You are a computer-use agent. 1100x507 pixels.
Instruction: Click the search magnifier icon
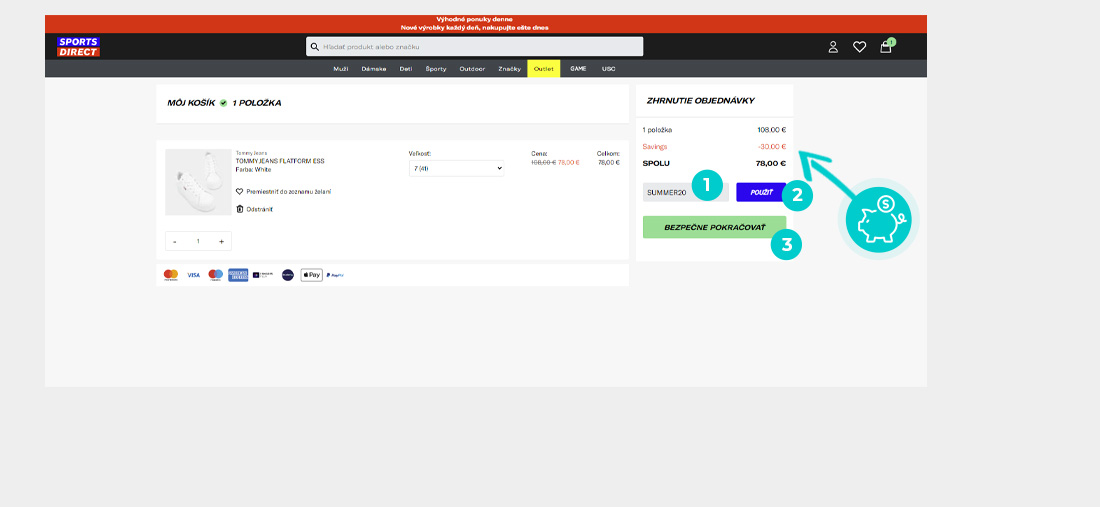point(315,47)
